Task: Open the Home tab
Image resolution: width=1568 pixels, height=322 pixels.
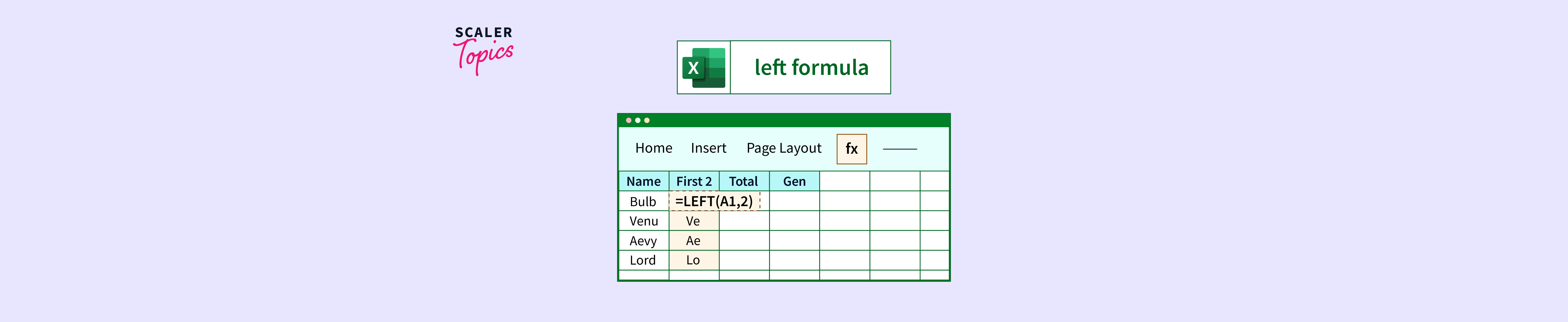Action: (x=653, y=148)
